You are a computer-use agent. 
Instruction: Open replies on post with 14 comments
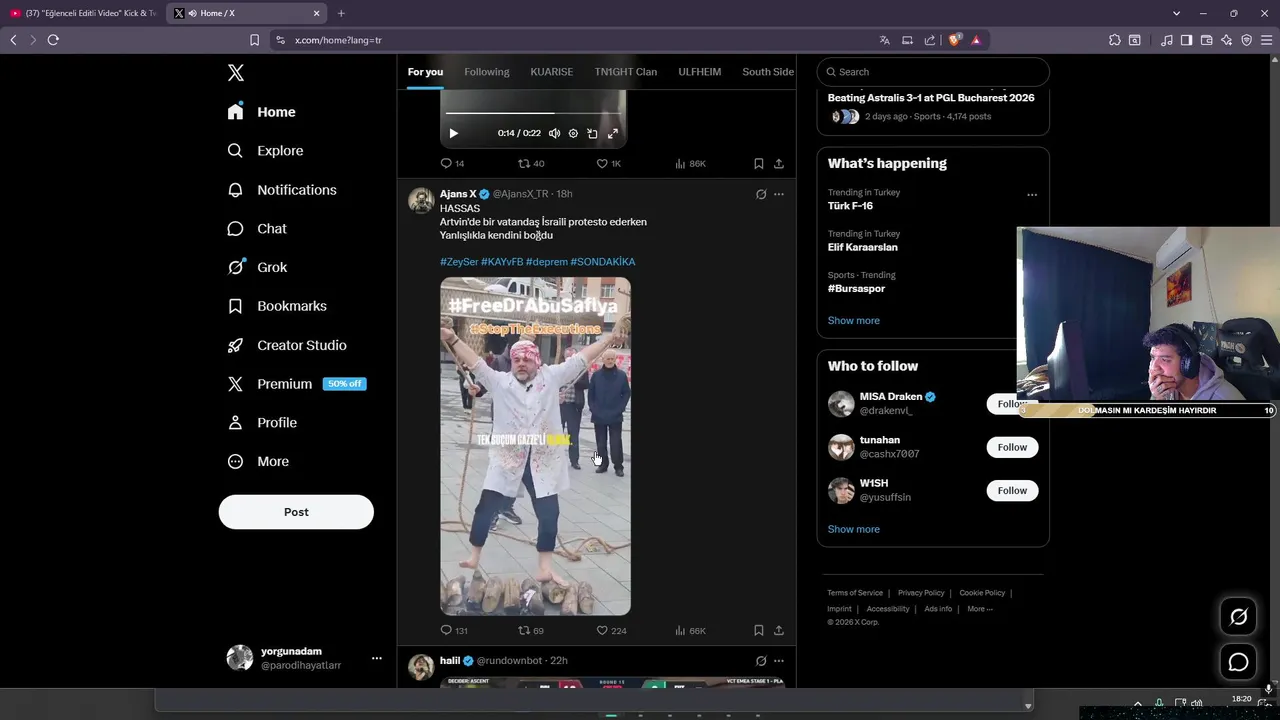452,163
